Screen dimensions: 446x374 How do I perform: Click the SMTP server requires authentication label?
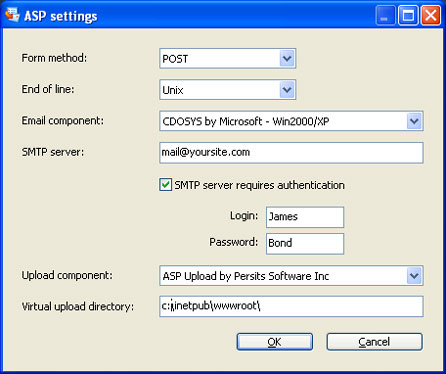click(259, 185)
